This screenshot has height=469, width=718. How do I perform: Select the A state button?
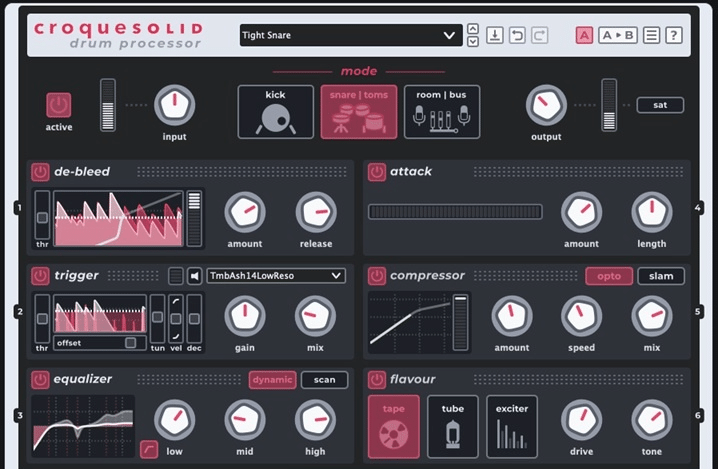[584, 35]
